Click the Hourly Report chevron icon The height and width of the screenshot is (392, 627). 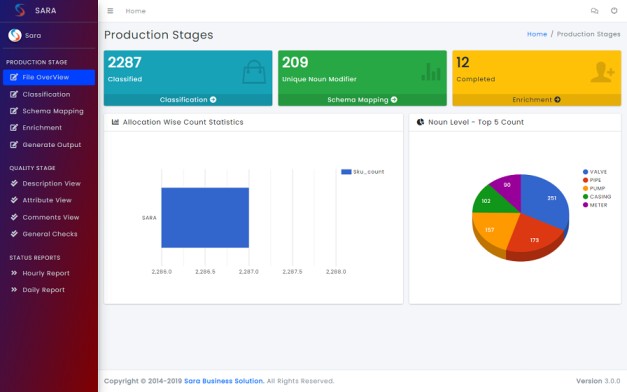[14, 273]
